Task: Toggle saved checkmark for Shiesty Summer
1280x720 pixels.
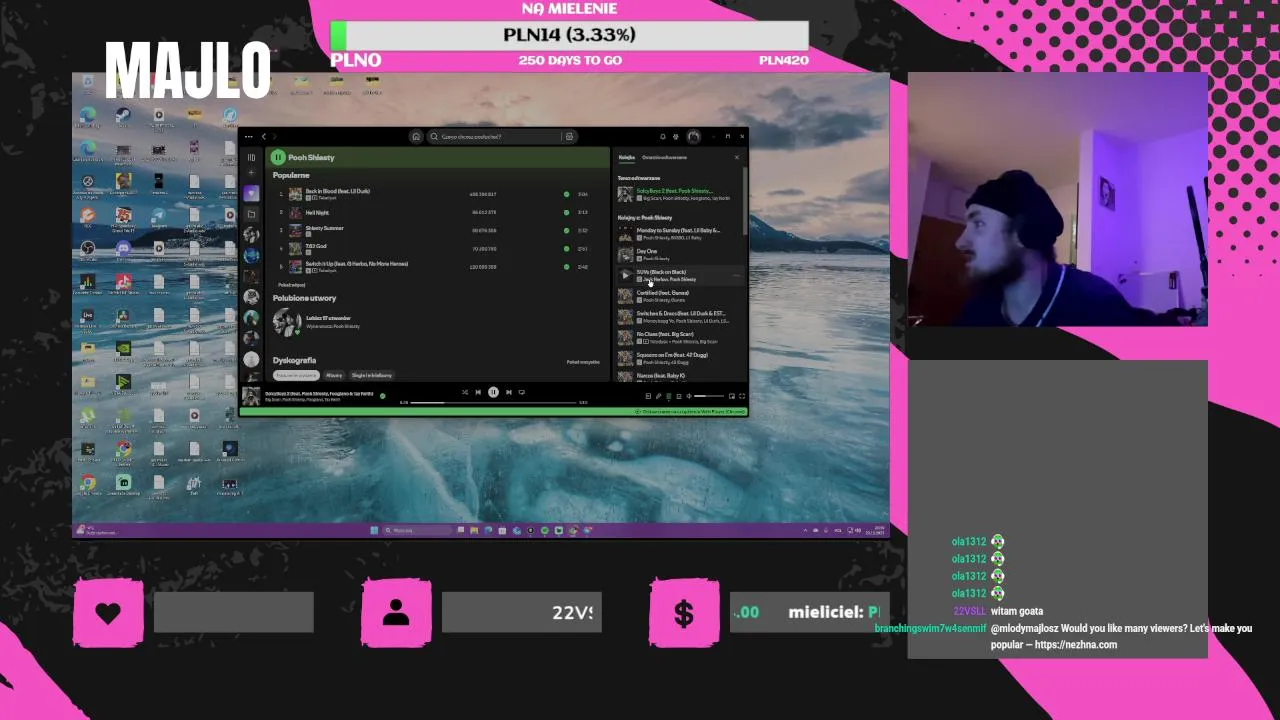Action: [x=566, y=230]
